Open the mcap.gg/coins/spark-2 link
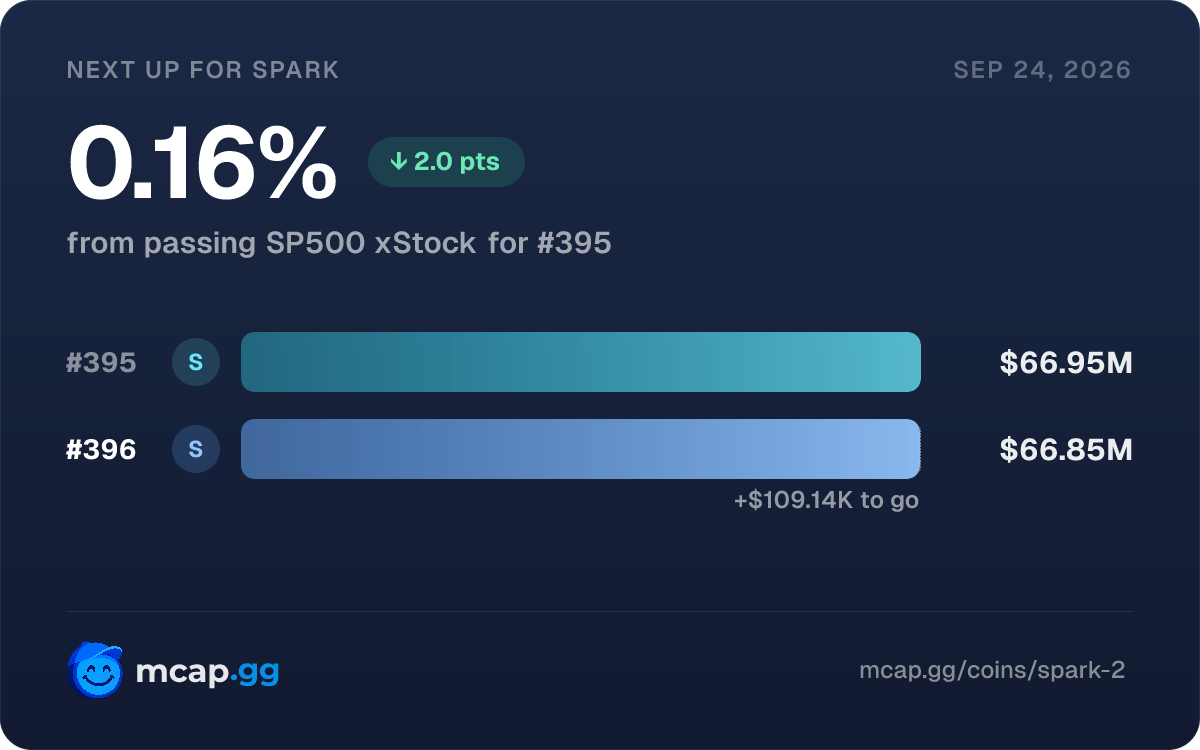The height and width of the screenshot is (750, 1200). 992,670
